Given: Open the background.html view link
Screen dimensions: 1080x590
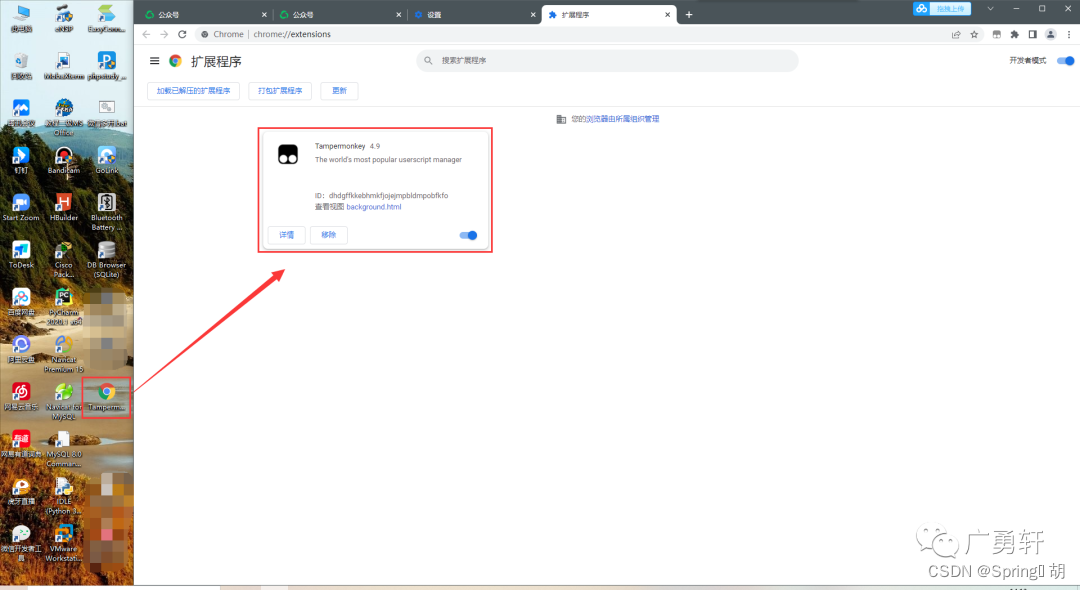Looking at the screenshot, I should point(373,207).
